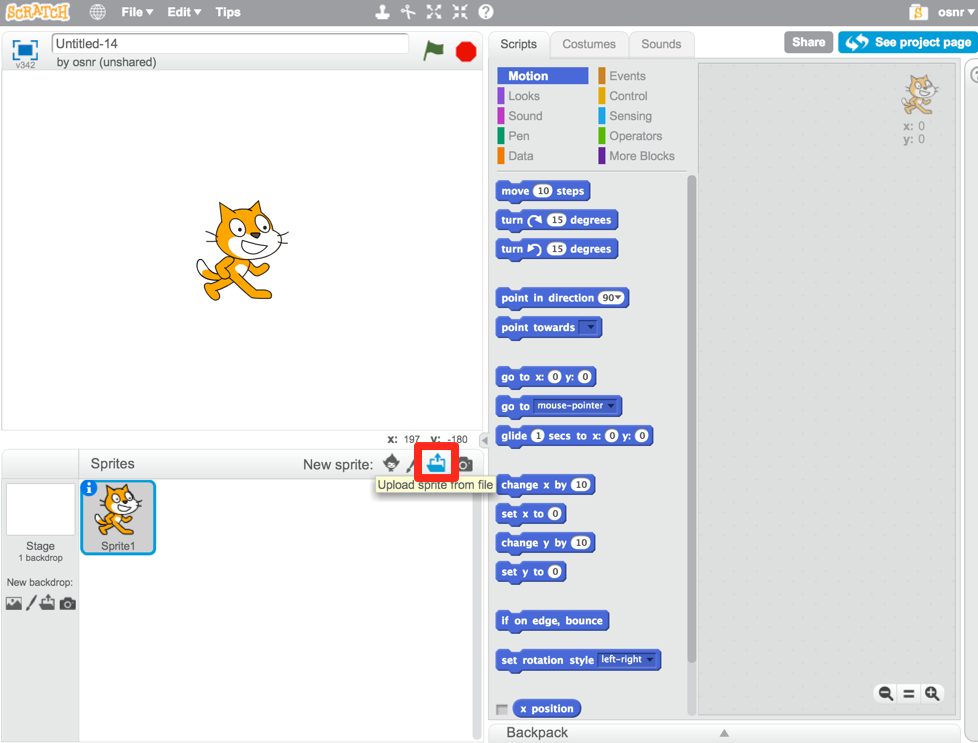The width and height of the screenshot is (978, 743).
Task: Click the move 10 steps block
Action: click(x=543, y=191)
